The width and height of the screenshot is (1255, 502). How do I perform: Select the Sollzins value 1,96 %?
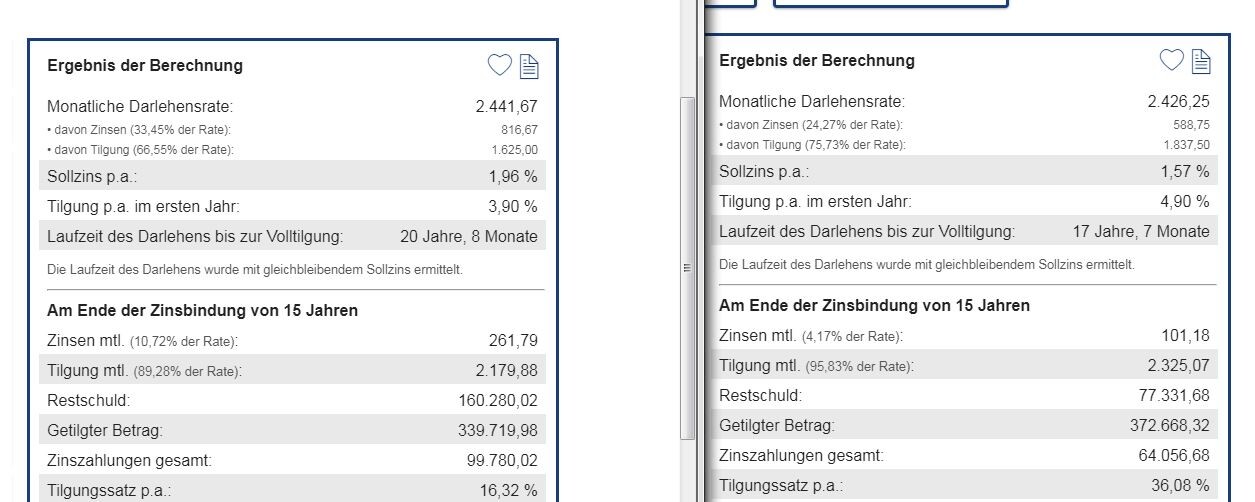513,177
